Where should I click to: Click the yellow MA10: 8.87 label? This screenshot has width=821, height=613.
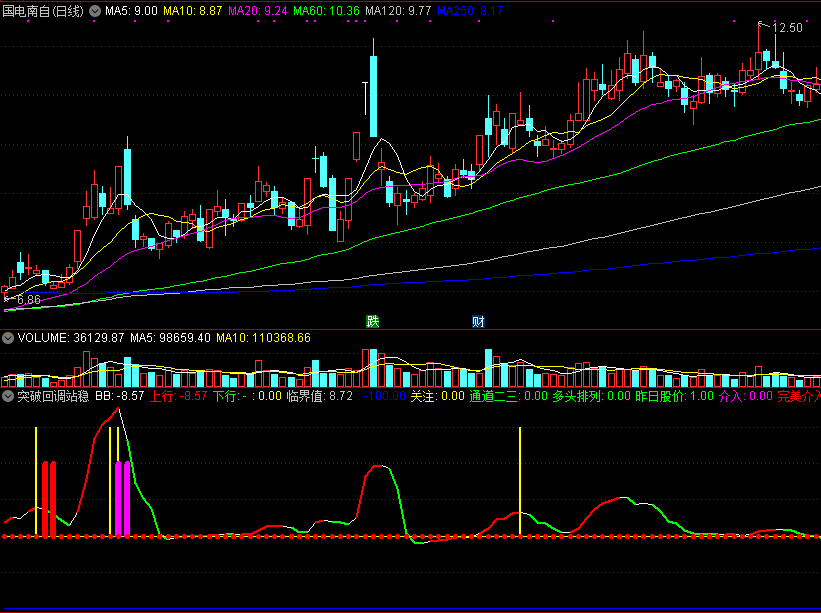[193, 11]
